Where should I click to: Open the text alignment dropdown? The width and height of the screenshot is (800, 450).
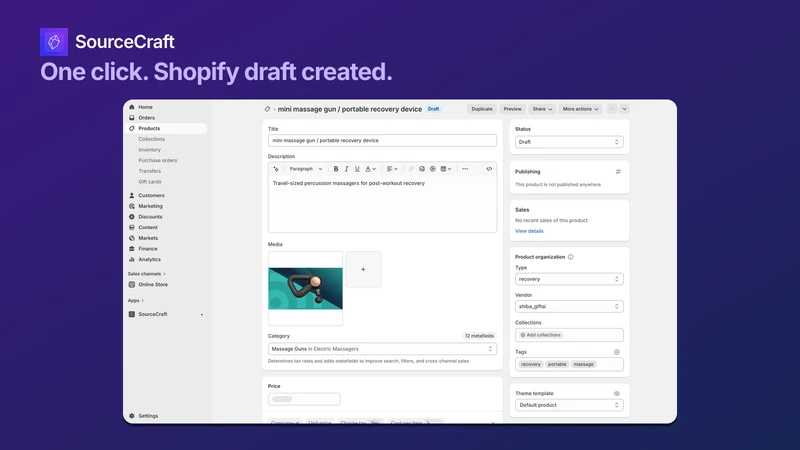392,169
